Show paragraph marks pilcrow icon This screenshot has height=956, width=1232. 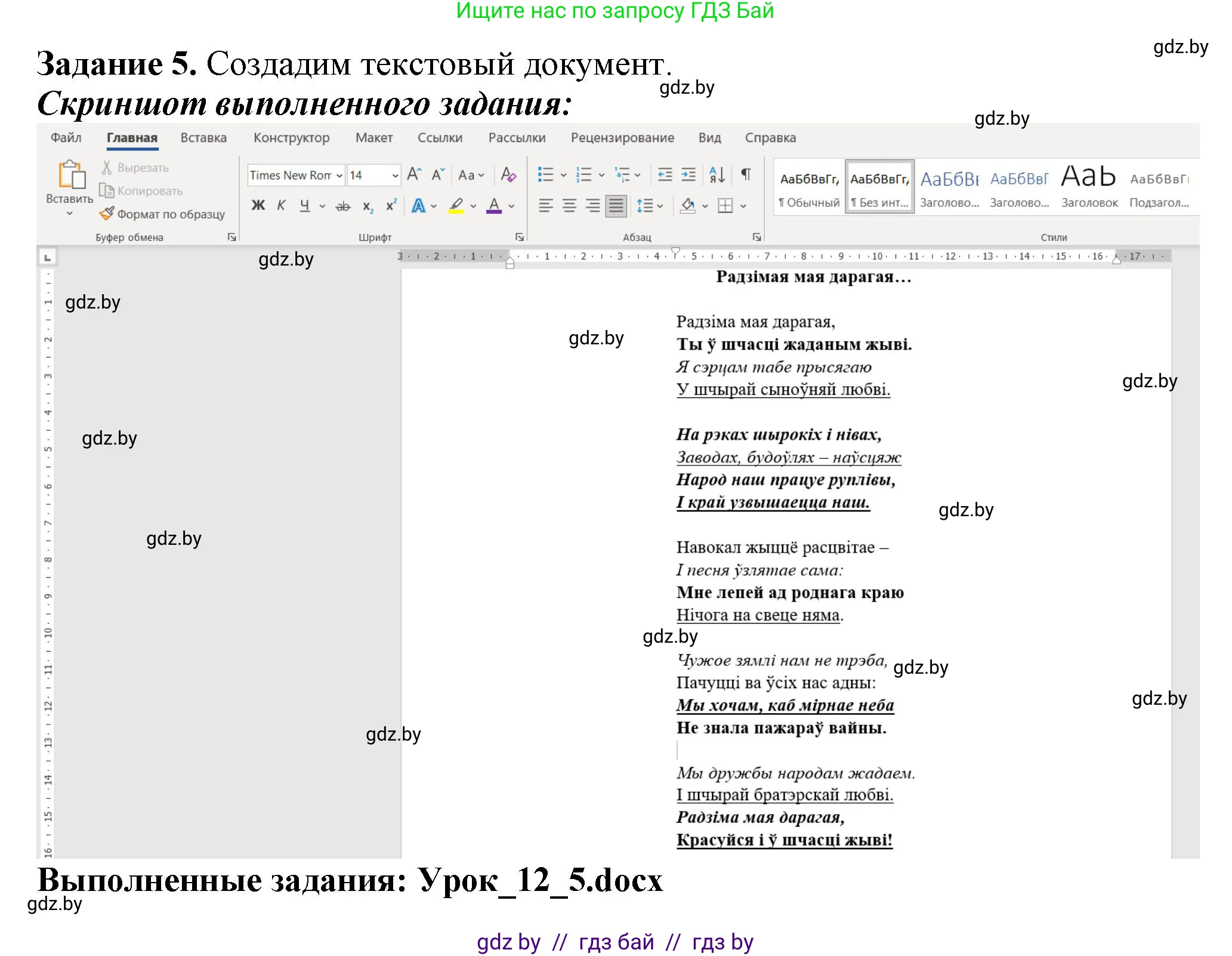(746, 174)
